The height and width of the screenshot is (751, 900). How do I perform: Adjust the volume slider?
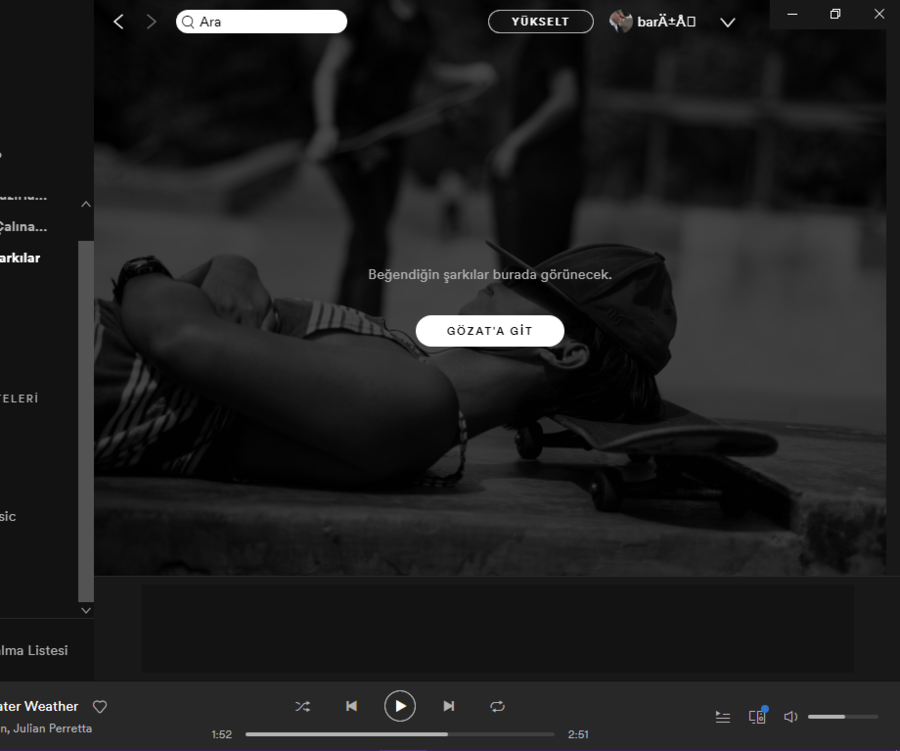click(x=842, y=717)
